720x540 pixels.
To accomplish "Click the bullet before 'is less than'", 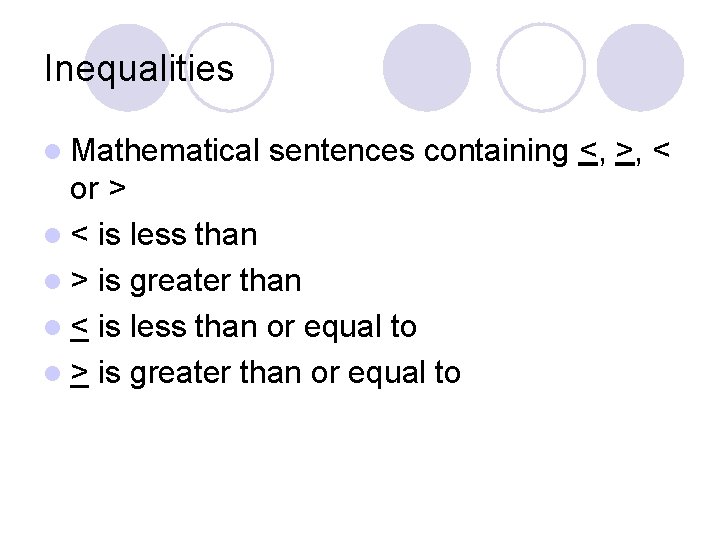I will (53, 236).
